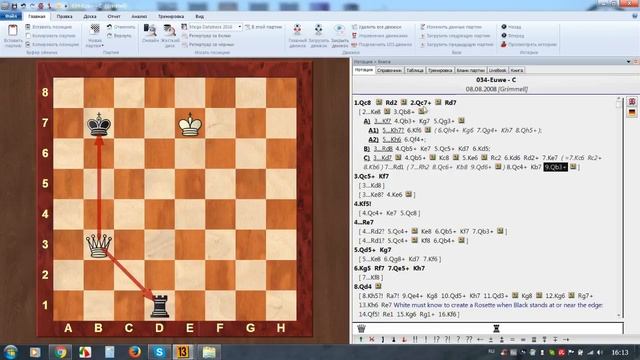Insert the !? interesting move annotation
640x360 pixels.
pos(437,339)
